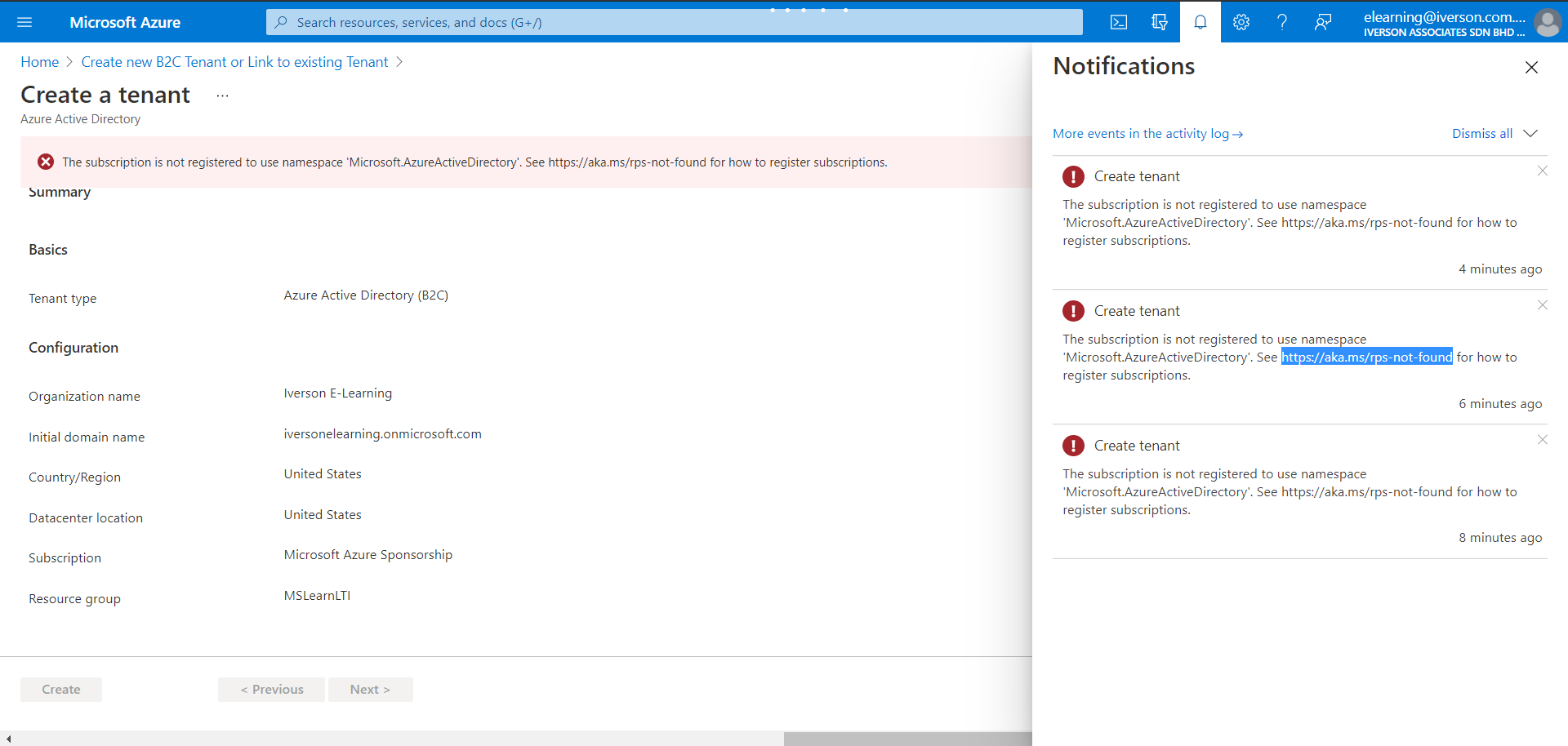The width and height of the screenshot is (1568, 746).
Task: Open the Directories + subscriptions filter
Action: click(1159, 22)
